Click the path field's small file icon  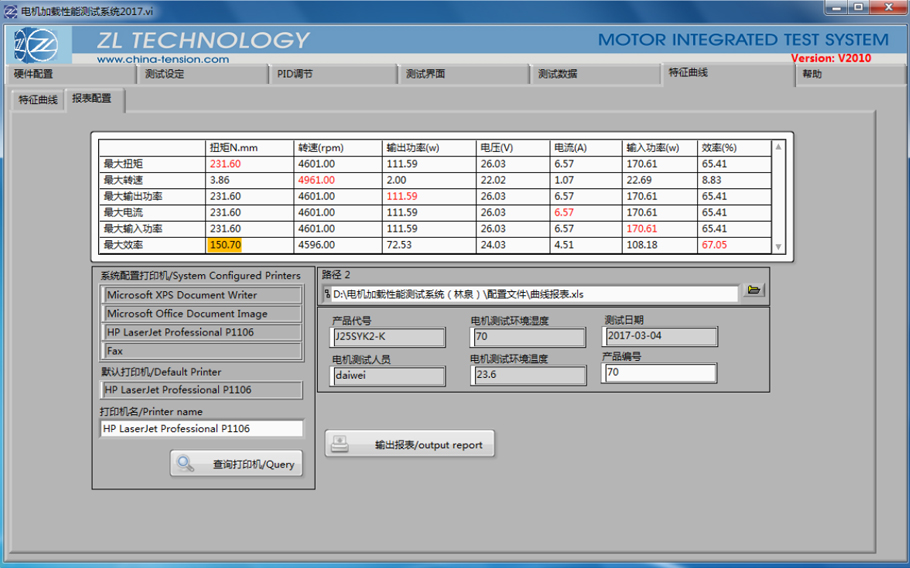click(x=327, y=293)
